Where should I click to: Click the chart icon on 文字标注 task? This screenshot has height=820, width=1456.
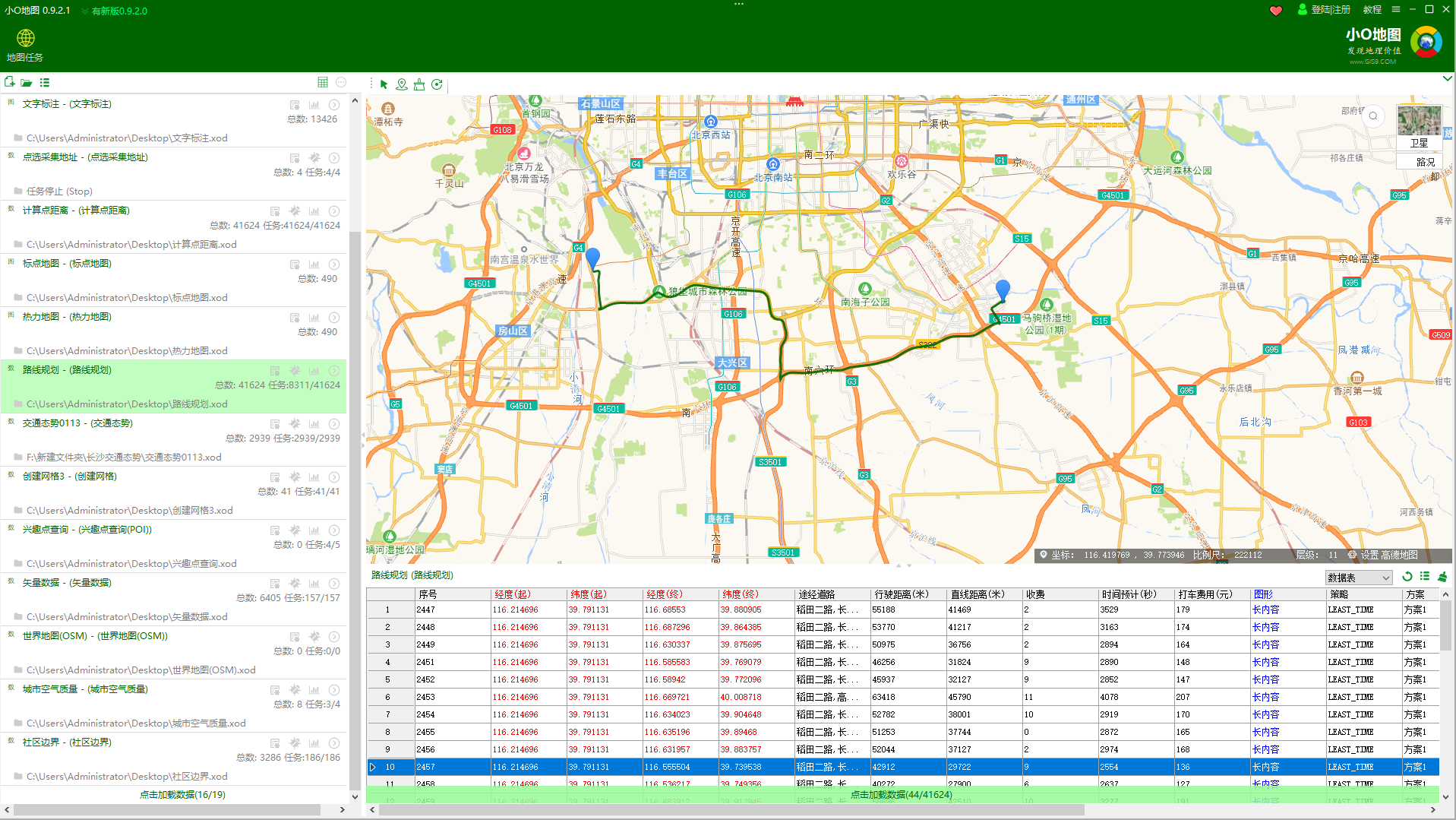point(314,105)
